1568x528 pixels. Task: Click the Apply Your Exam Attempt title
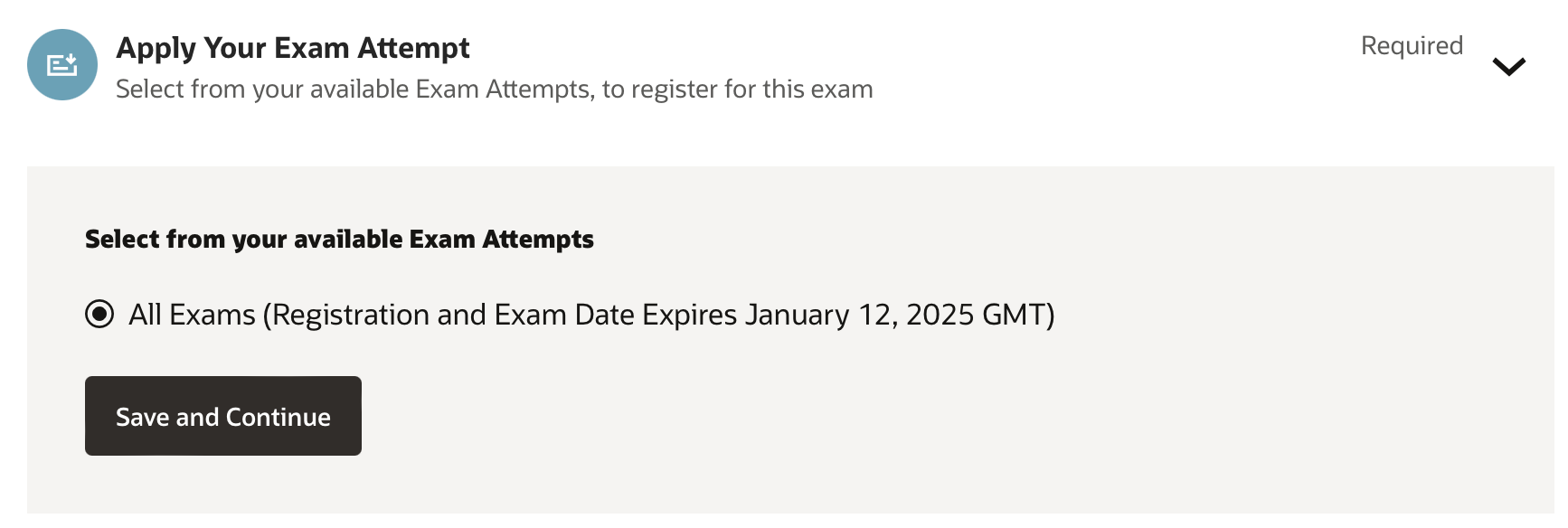[x=292, y=48]
